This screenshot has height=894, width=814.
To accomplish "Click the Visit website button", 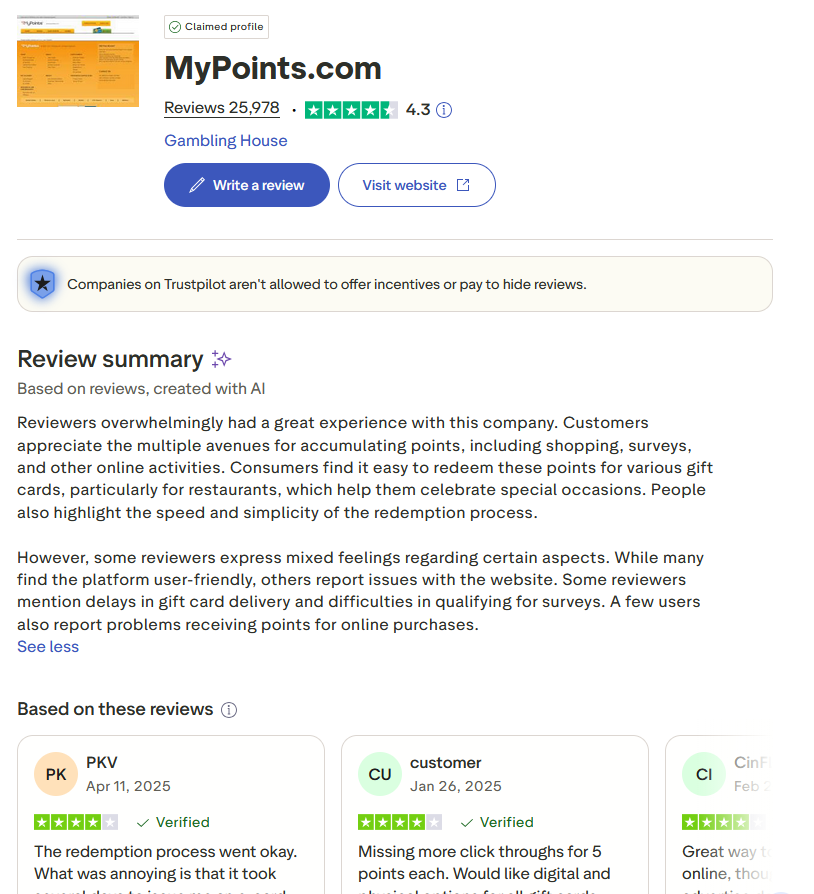I will pos(416,185).
